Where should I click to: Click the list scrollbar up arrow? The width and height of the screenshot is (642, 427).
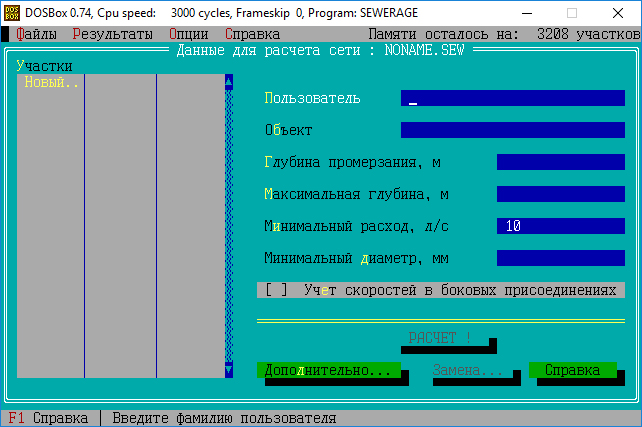[228, 82]
